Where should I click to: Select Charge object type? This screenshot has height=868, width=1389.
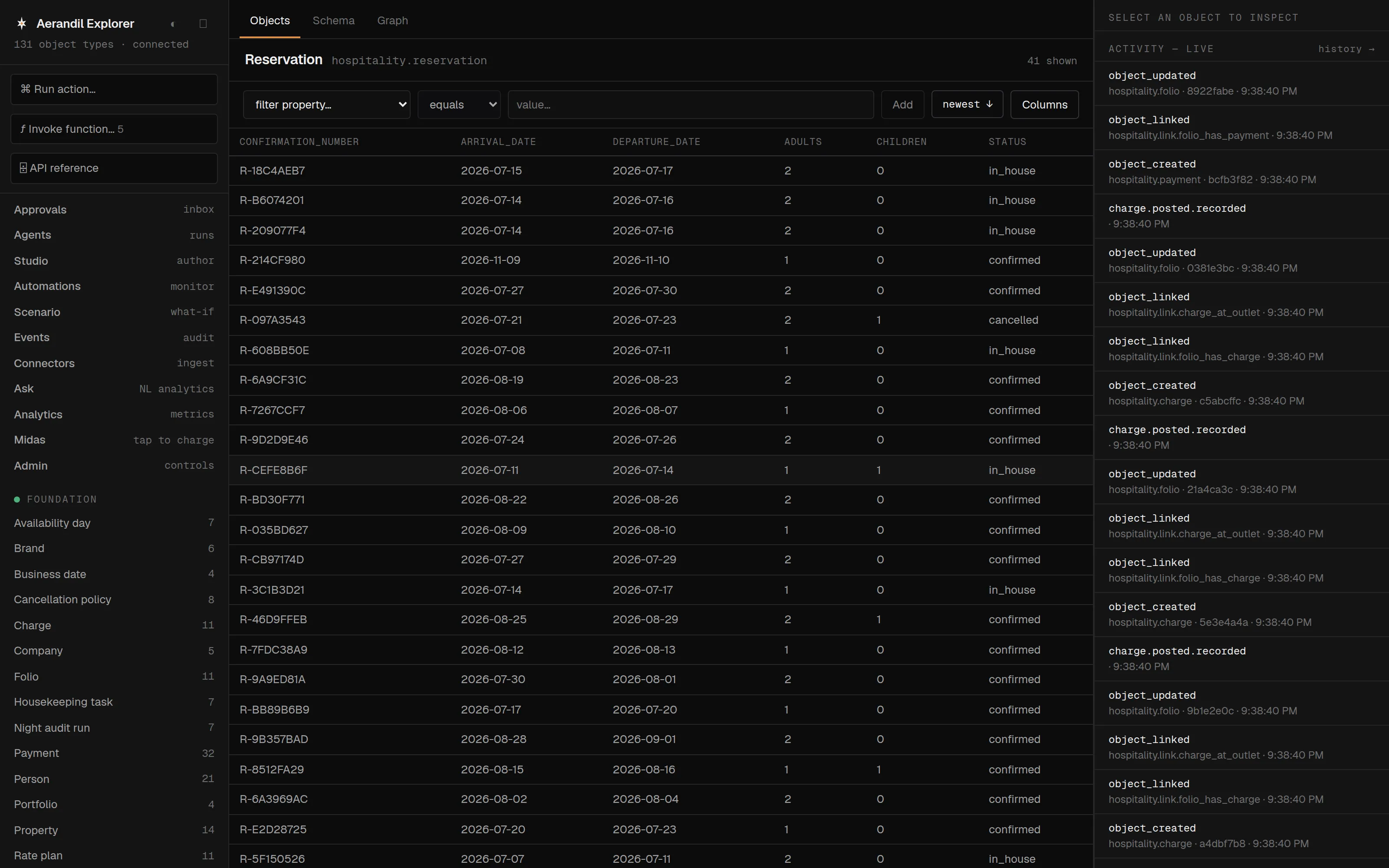(114, 625)
